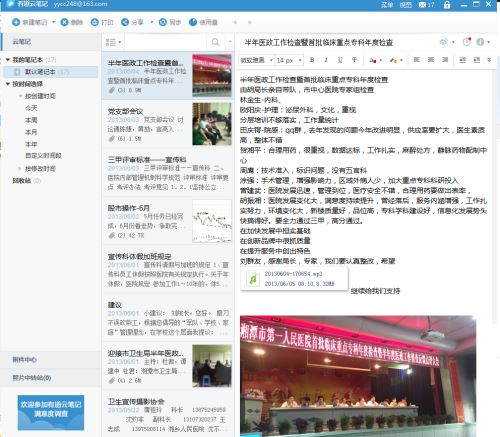Open the 新建笔记 dropdown arrow
This screenshot has width=500, height=437.
click(53, 22)
